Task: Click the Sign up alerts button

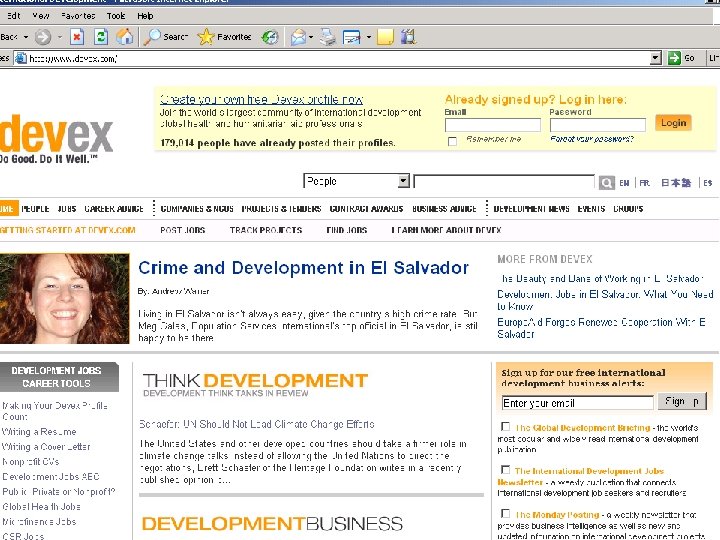Action: 682,401
